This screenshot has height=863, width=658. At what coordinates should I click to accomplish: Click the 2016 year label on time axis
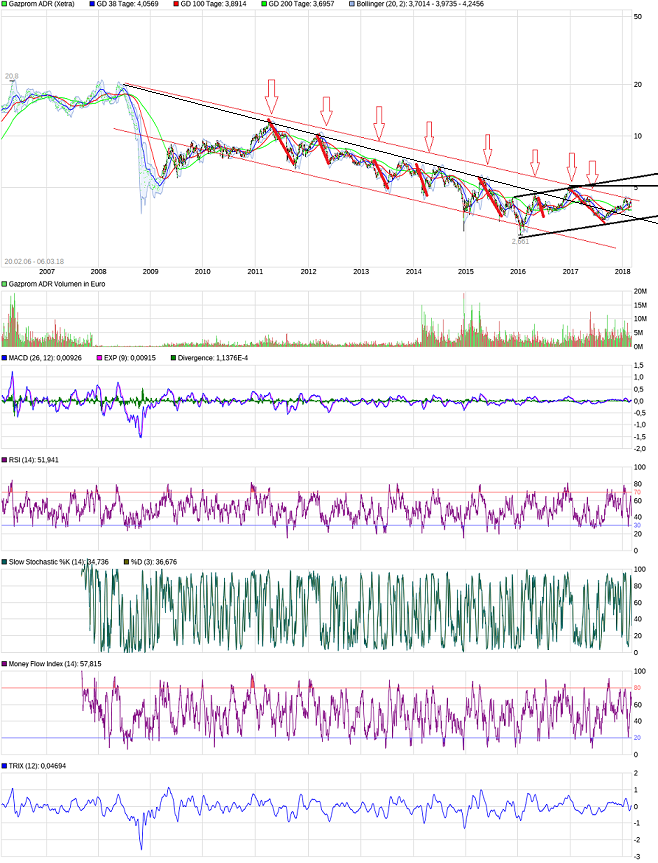click(x=518, y=271)
